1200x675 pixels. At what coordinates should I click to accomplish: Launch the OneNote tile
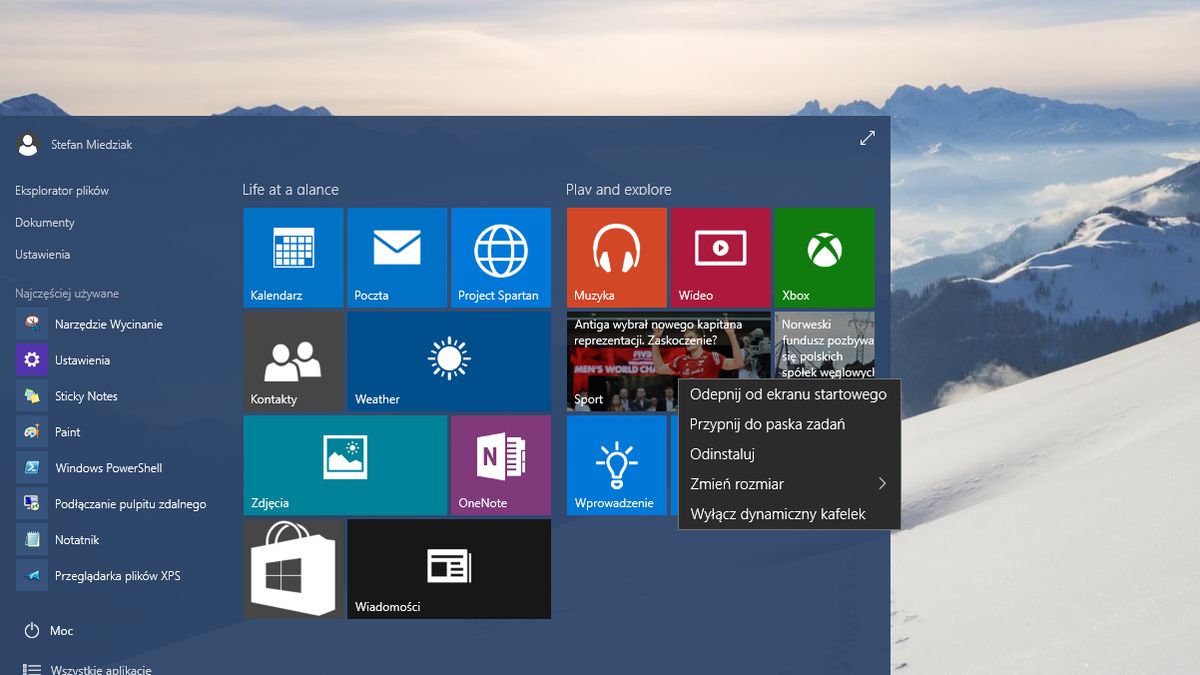pos(501,465)
